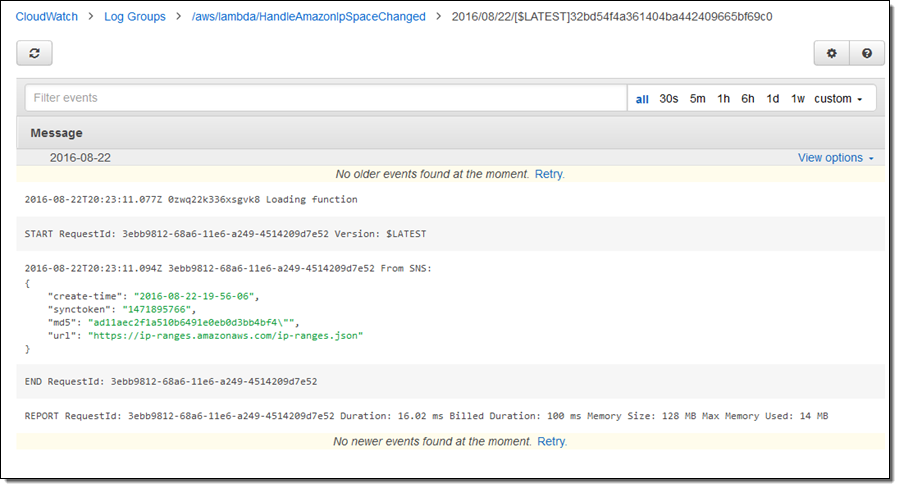Click the help question mark icon
This screenshot has width=900, height=489.
coord(866,54)
